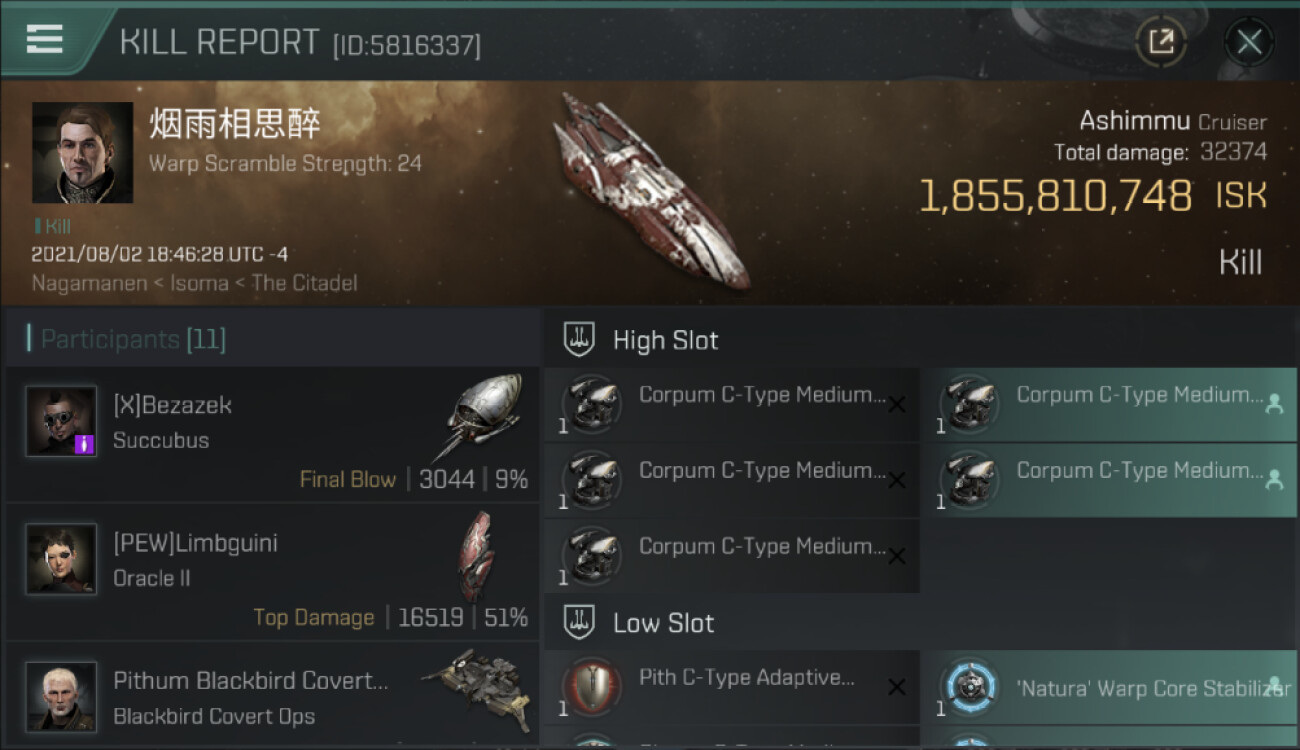
Task: Click the Succubus ship icon
Action: coord(480,417)
